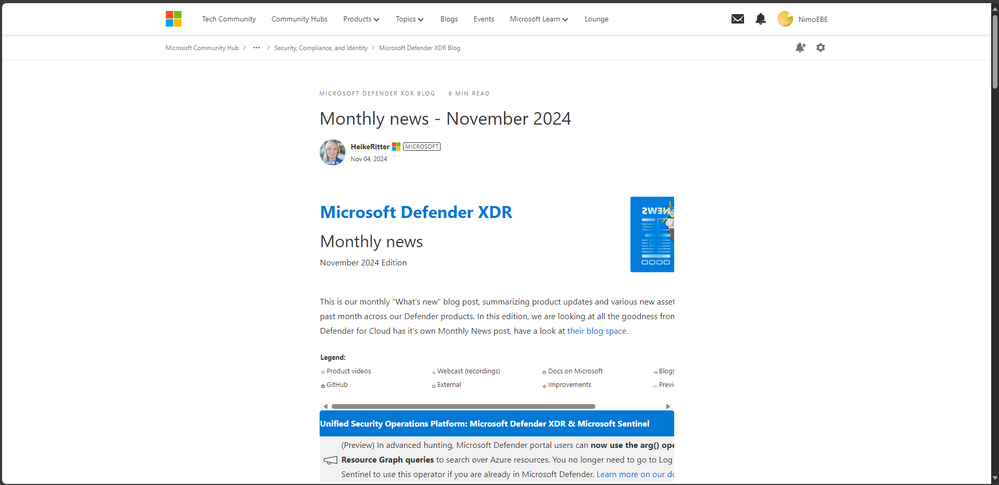Image resolution: width=999 pixels, height=485 pixels.
Task: Click the 'Nov 04, 2024' date text
Action: coord(368,159)
